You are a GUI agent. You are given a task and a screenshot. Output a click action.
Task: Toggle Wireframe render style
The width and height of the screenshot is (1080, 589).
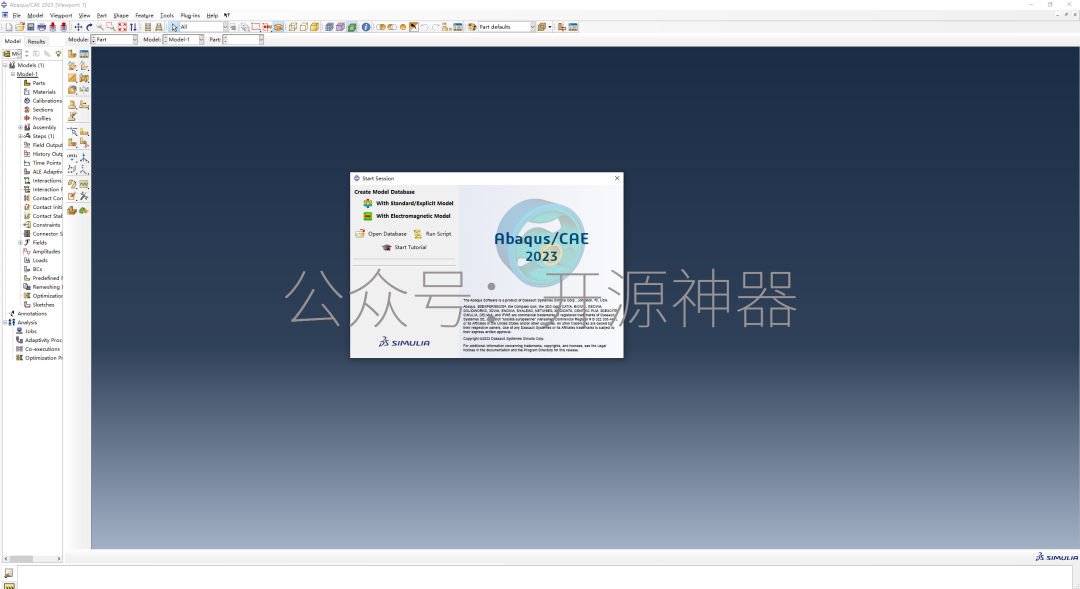click(293, 27)
